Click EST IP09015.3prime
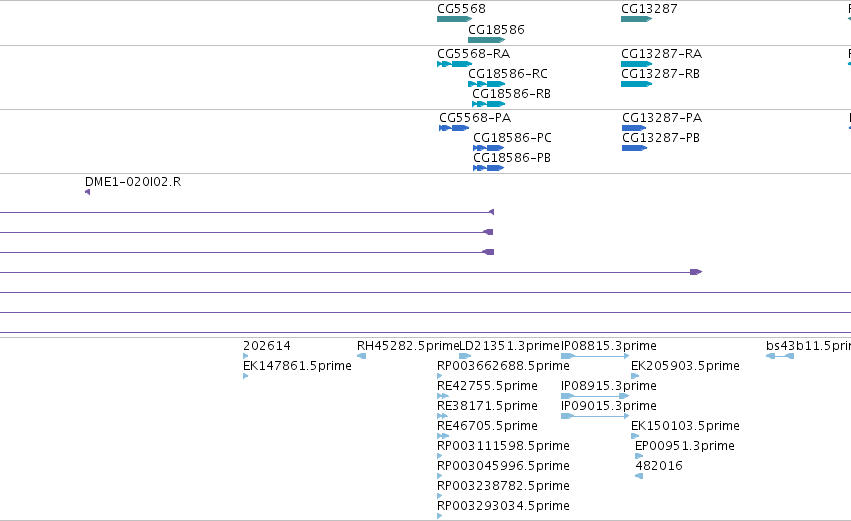The height and width of the screenshot is (521, 851). tap(608, 406)
